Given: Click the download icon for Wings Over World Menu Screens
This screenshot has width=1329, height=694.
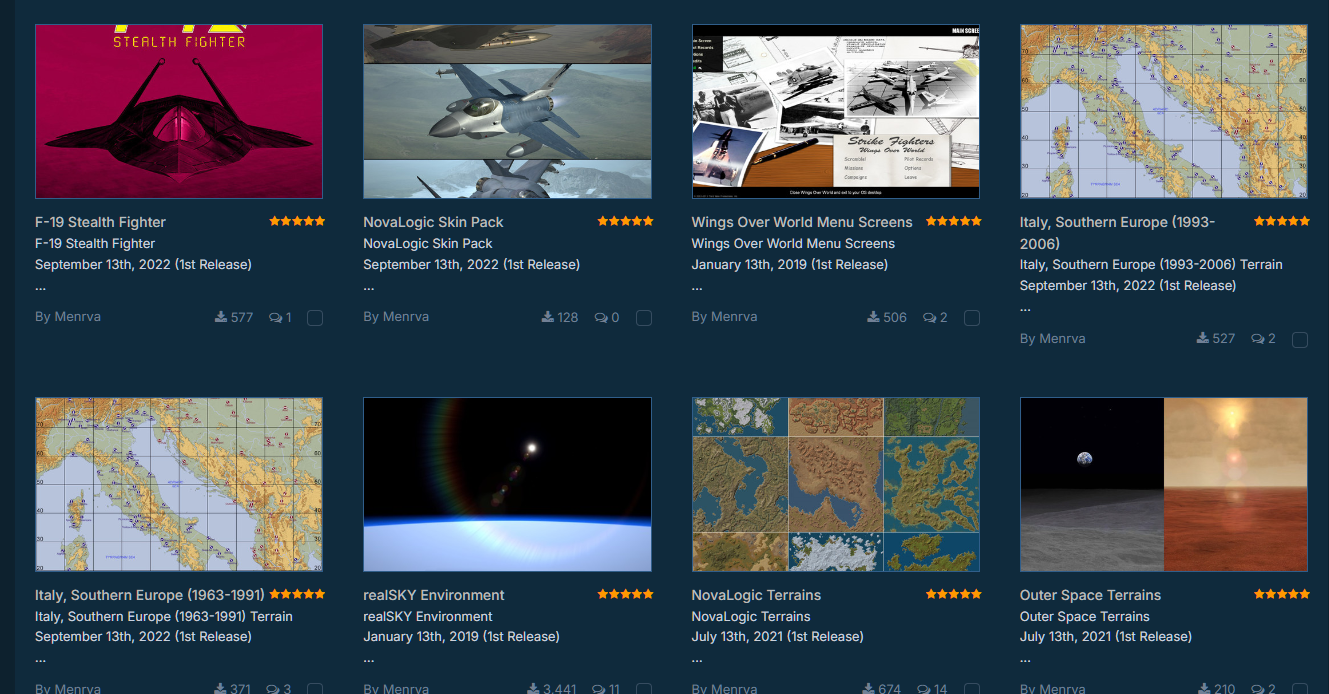Looking at the screenshot, I should point(873,317).
